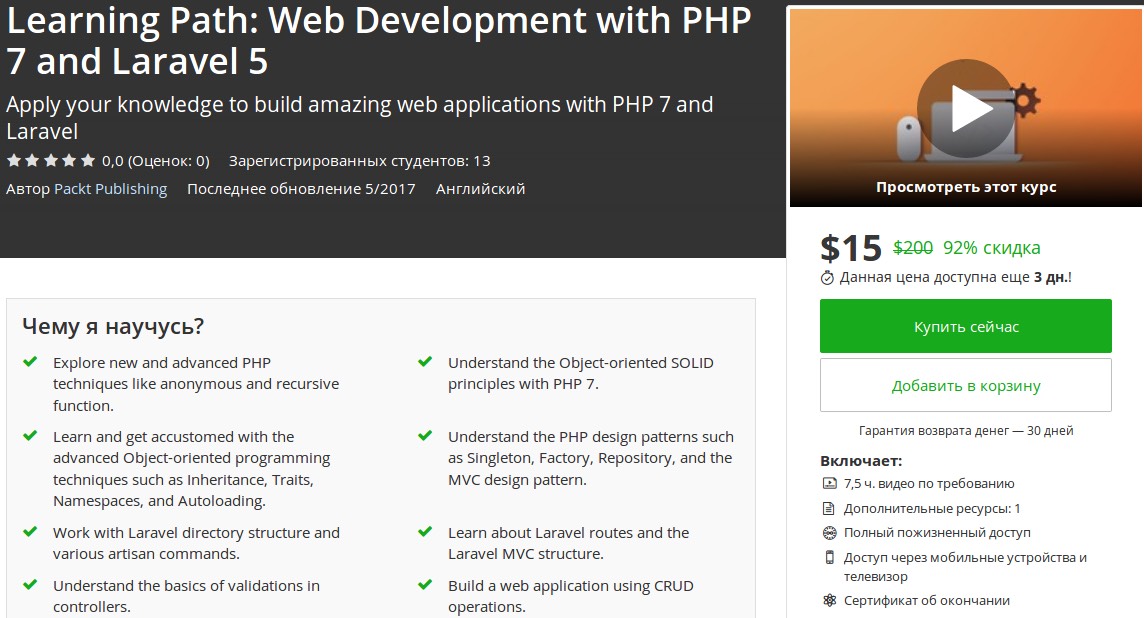Click checkmark beside anonymous and recursive function
Viewport: 1144px width, 618px height.
[x=30, y=362]
